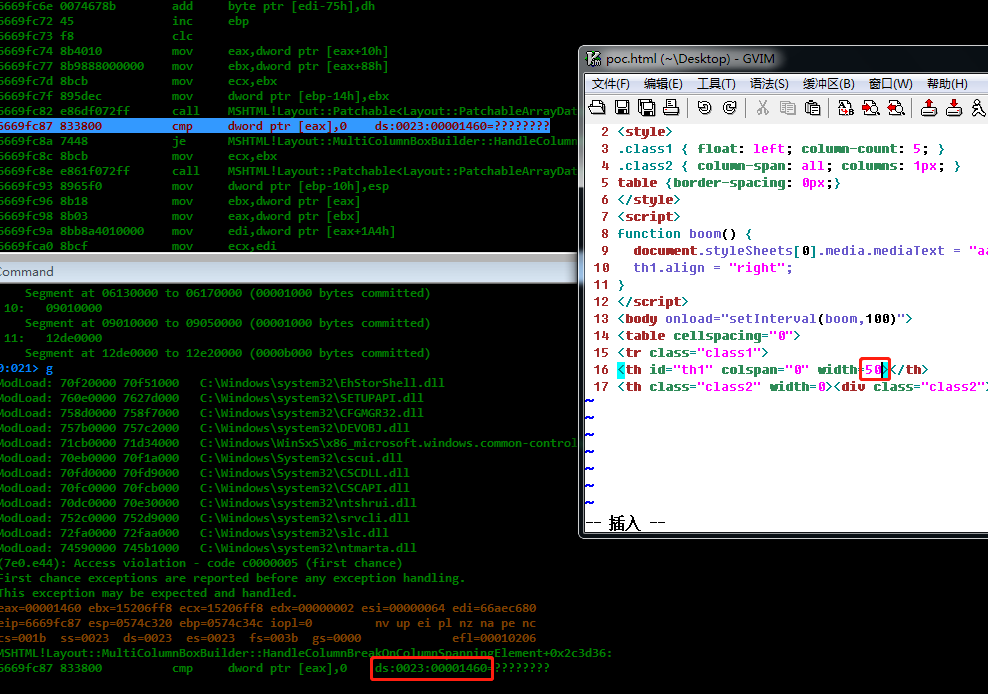The image size is (988, 694).
Task: Click line 9 document.styleSheets[0] statement
Action: pos(810,251)
